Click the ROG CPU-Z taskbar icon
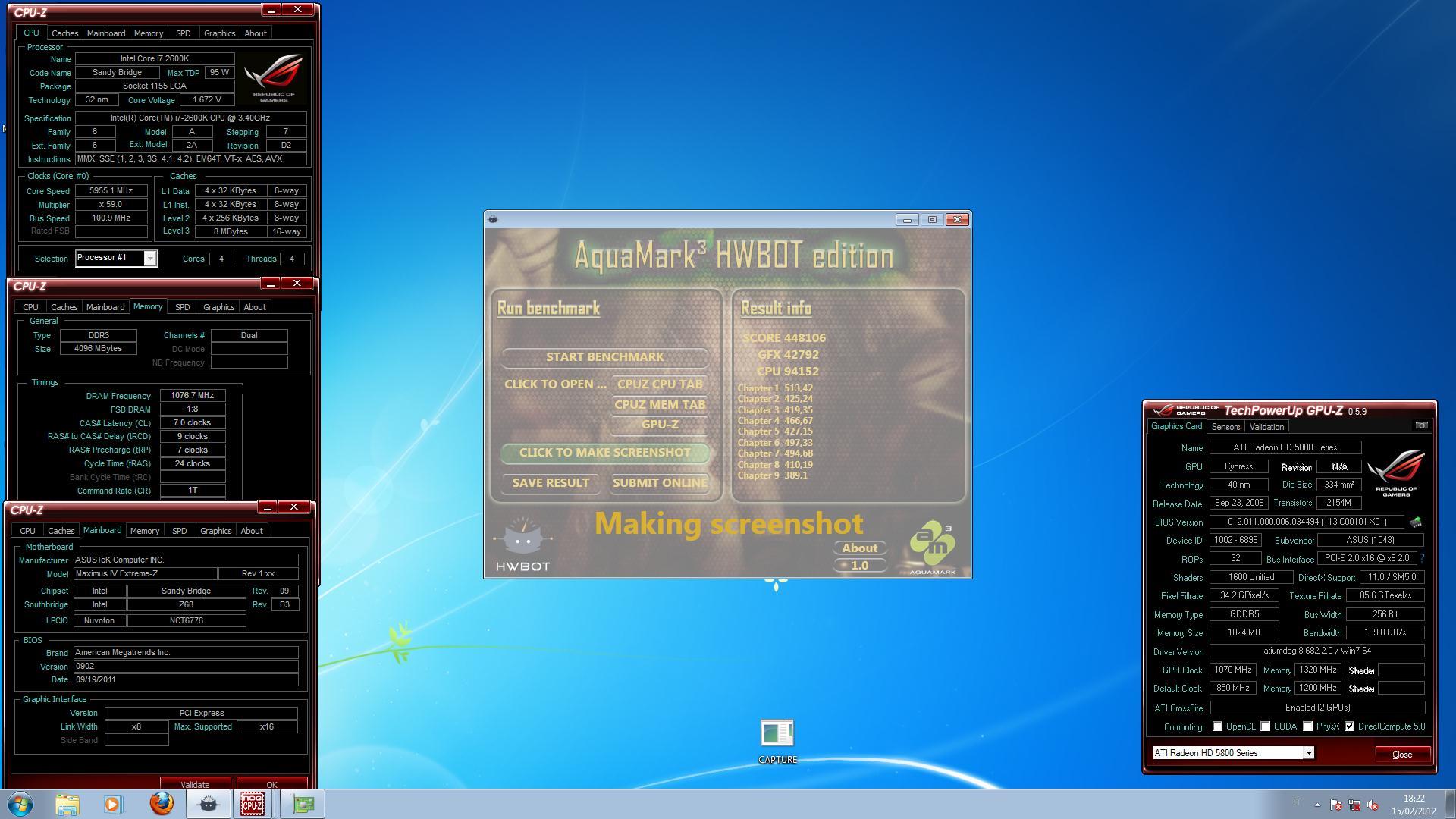 click(253, 804)
